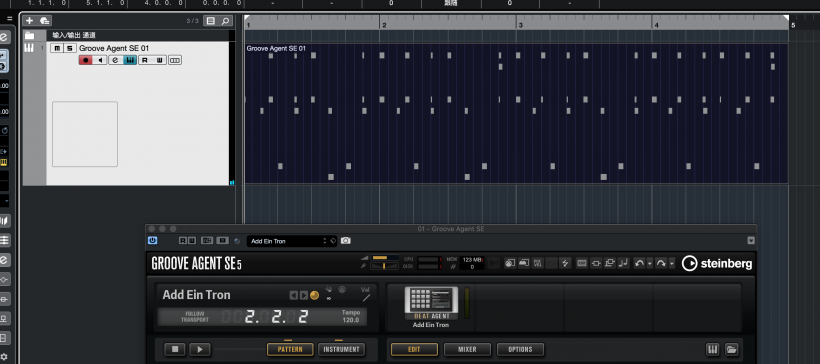
Task: Click the yellow keyboard icon in left sidebar
Action: coord(4,162)
